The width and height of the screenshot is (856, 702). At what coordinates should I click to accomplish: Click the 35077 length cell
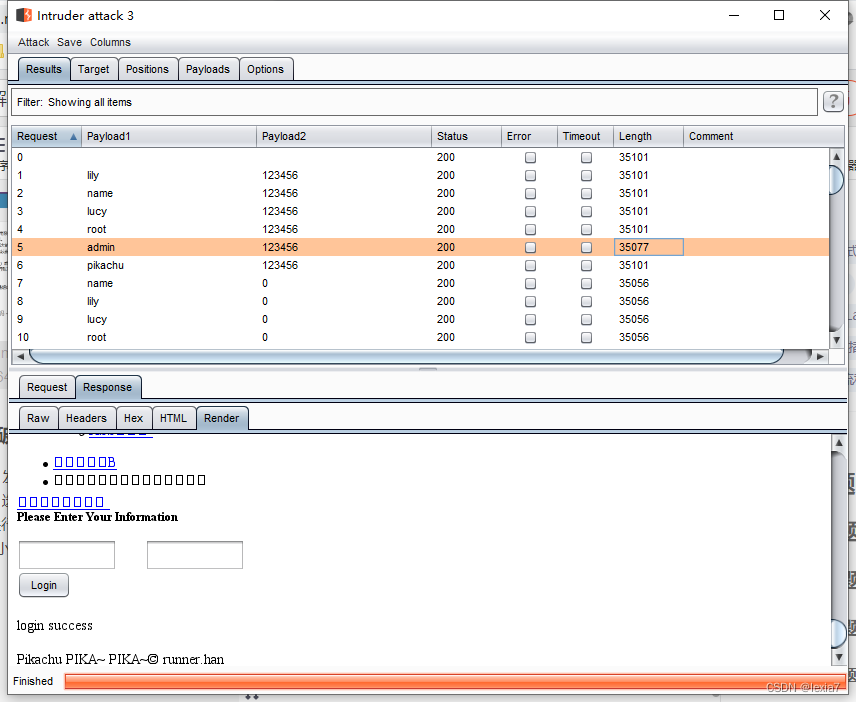(649, 247)
